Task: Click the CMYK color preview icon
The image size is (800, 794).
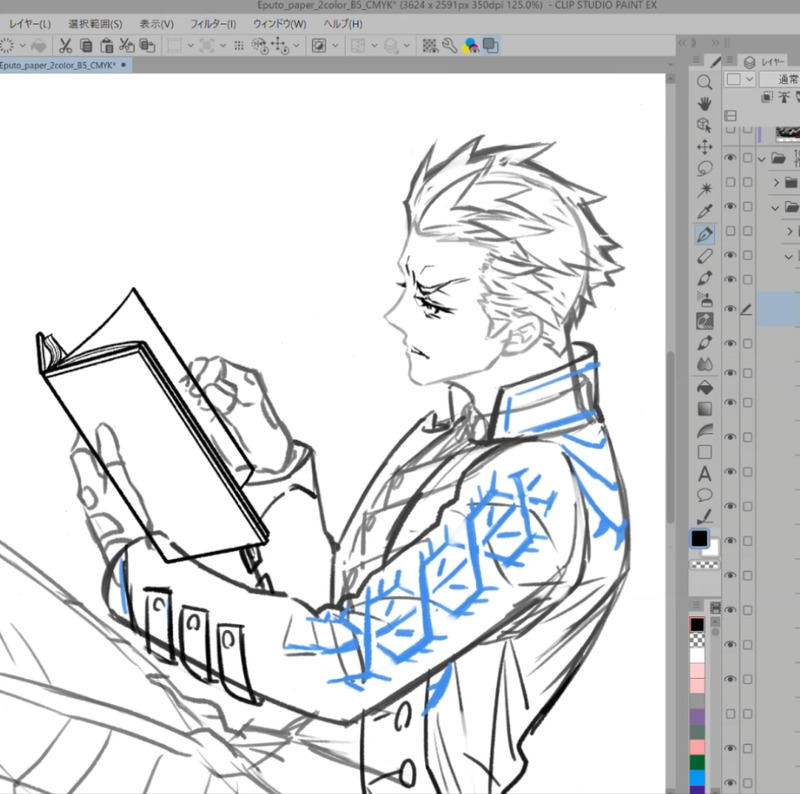Action: click(x=470, y=46)
